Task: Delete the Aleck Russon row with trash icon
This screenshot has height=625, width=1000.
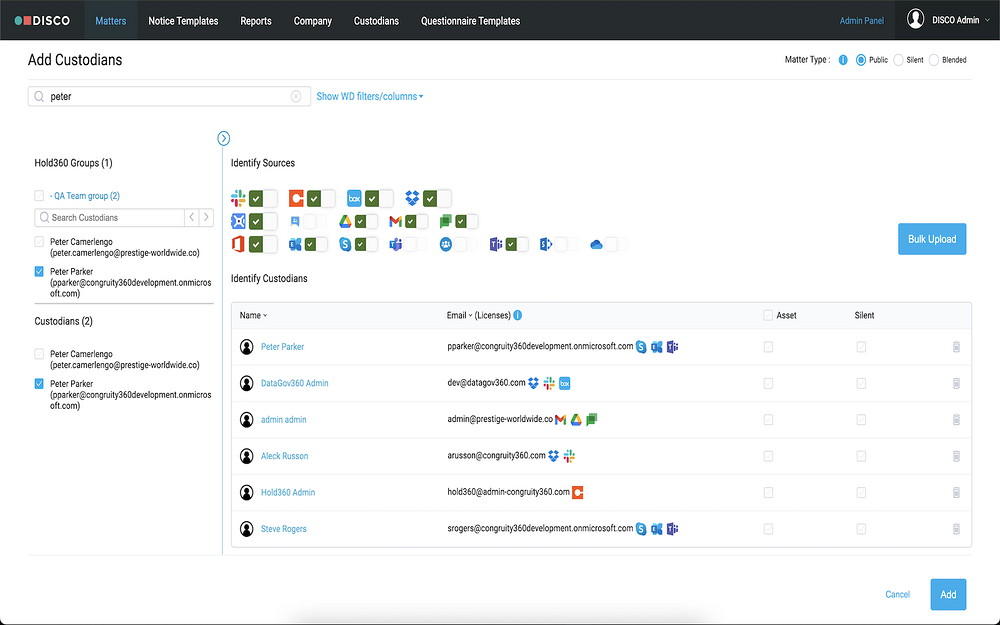Action: 956,456
